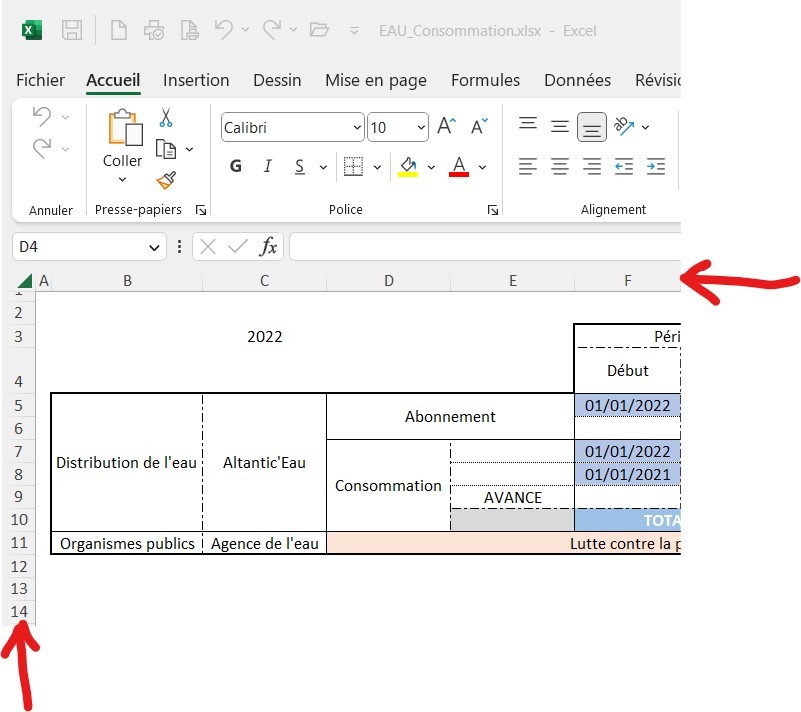Click the Borders icon
801x712 pixels.
[x=353, y=167]
